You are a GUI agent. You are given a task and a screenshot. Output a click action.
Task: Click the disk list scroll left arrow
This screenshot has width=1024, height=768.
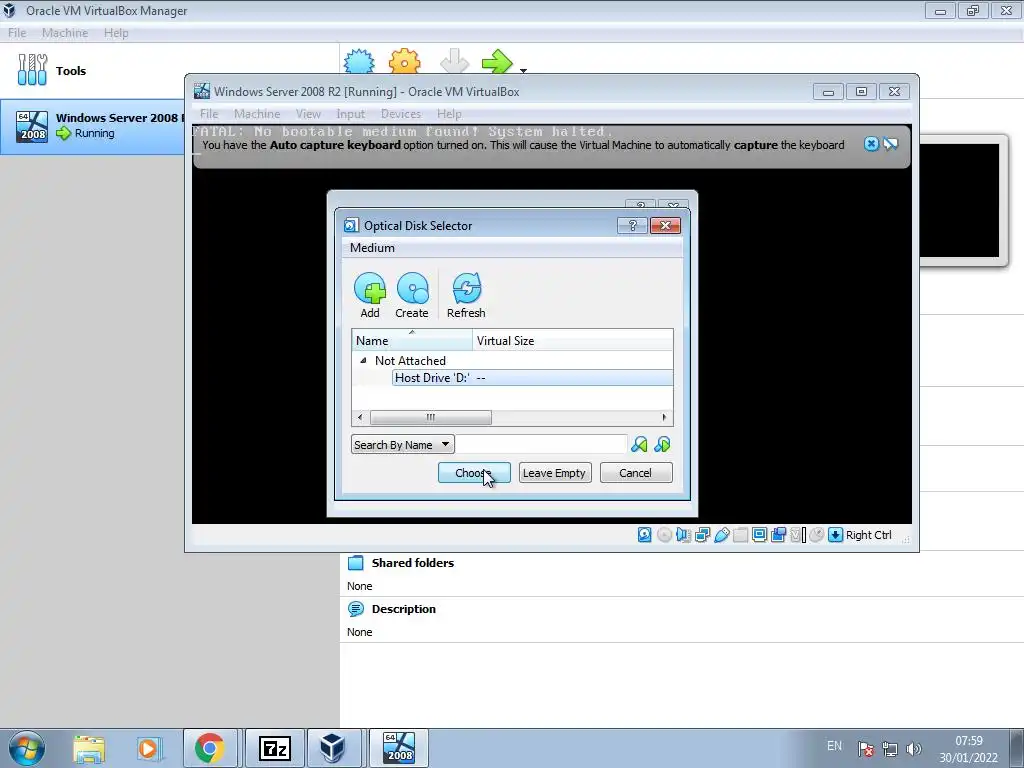point(360,417)
